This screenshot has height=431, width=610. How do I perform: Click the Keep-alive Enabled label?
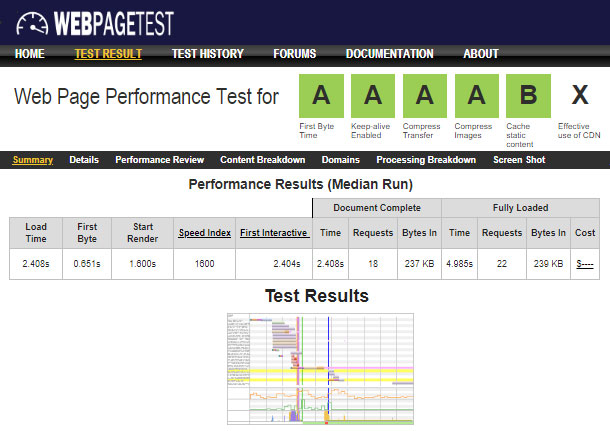click(370, 131)
